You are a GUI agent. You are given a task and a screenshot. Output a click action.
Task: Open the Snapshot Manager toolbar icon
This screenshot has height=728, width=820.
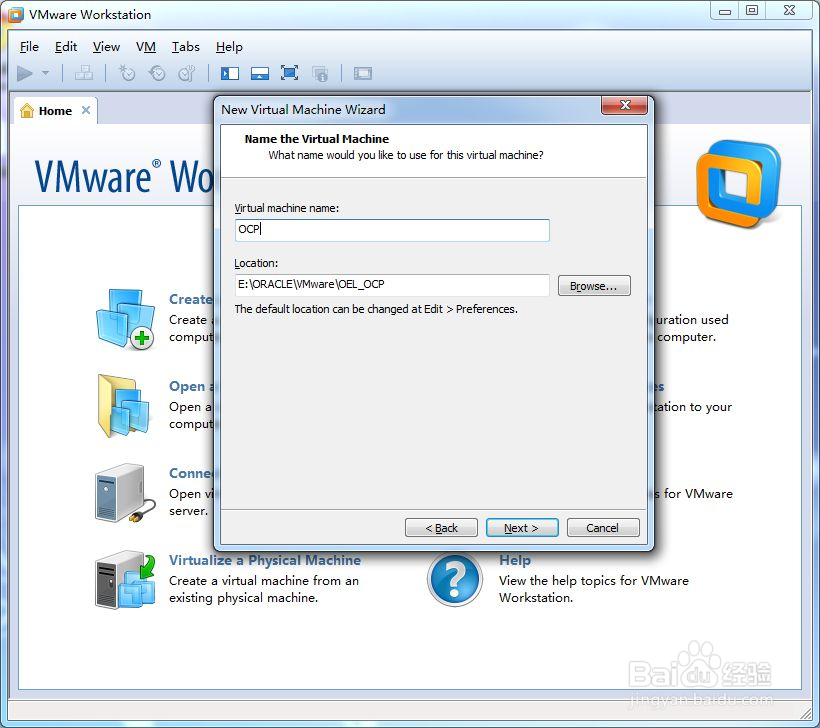tap(187, 73)
